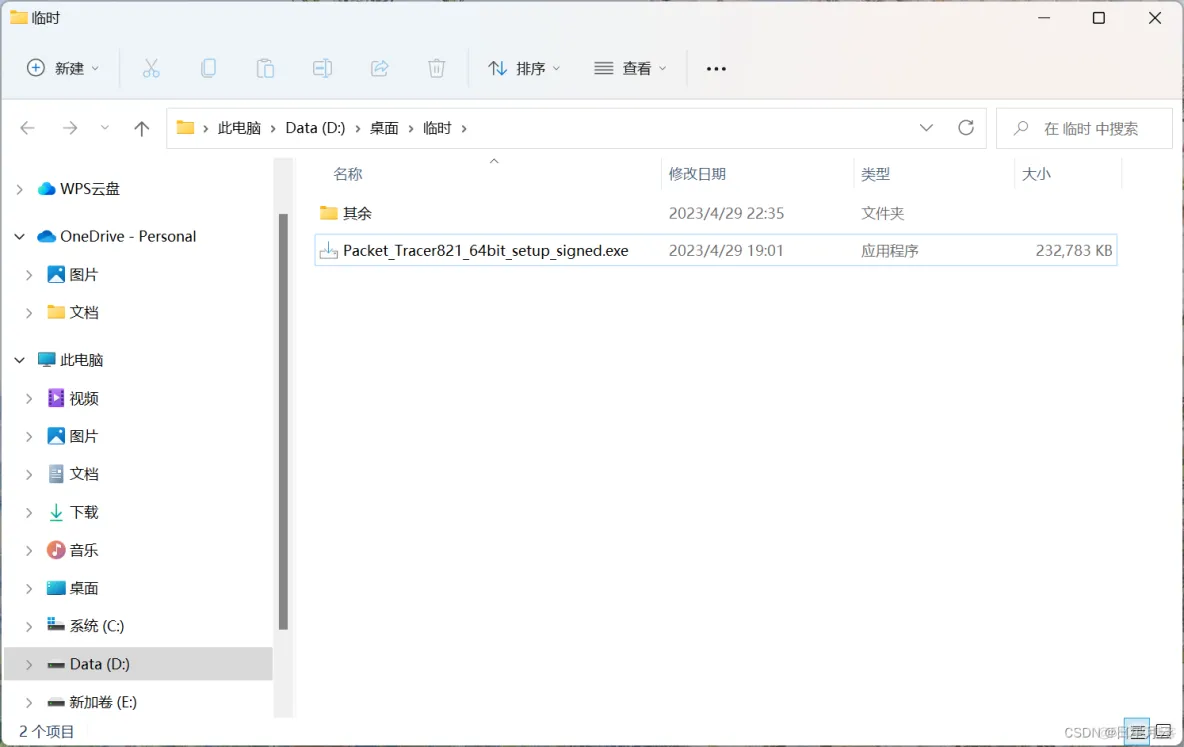Viewport: 1184px width, 747px height.
Task: Sort by 修改日期 column header
Action: point(697,174)
